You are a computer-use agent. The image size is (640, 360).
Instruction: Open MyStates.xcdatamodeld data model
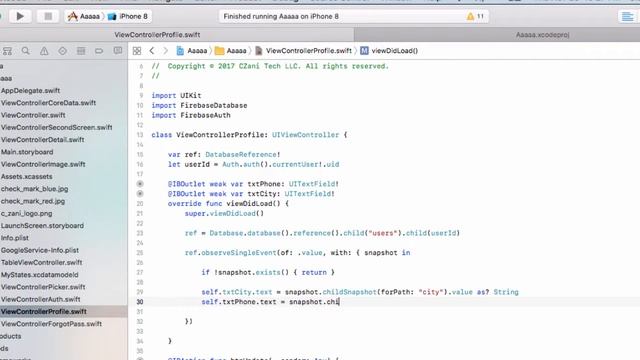coord(39,275)
